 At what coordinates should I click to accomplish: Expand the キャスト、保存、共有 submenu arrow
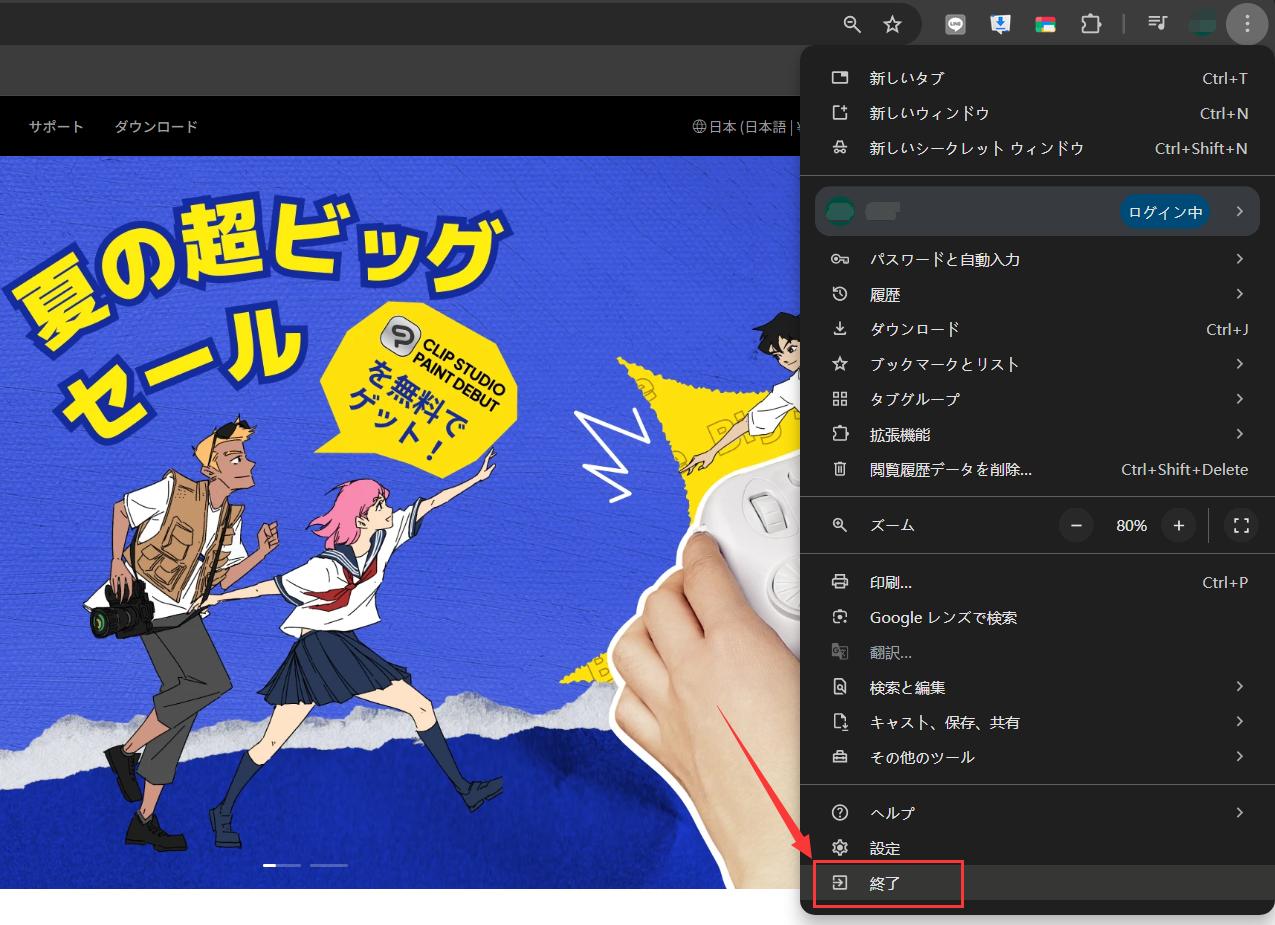(1240, 722)
